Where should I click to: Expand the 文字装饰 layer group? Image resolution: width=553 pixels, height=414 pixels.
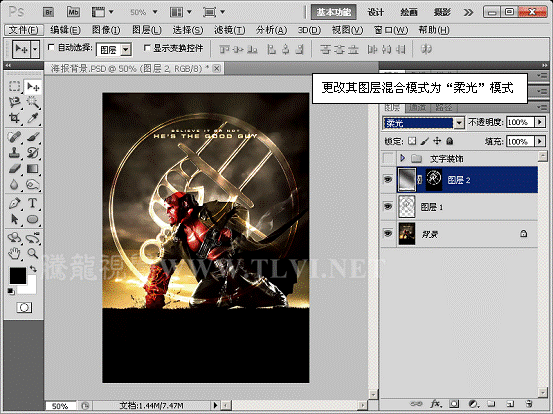click(402, 158)
